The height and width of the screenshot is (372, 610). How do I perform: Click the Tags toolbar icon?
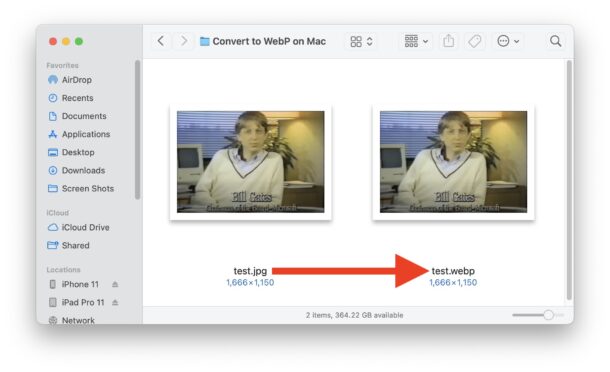point(475,41)
